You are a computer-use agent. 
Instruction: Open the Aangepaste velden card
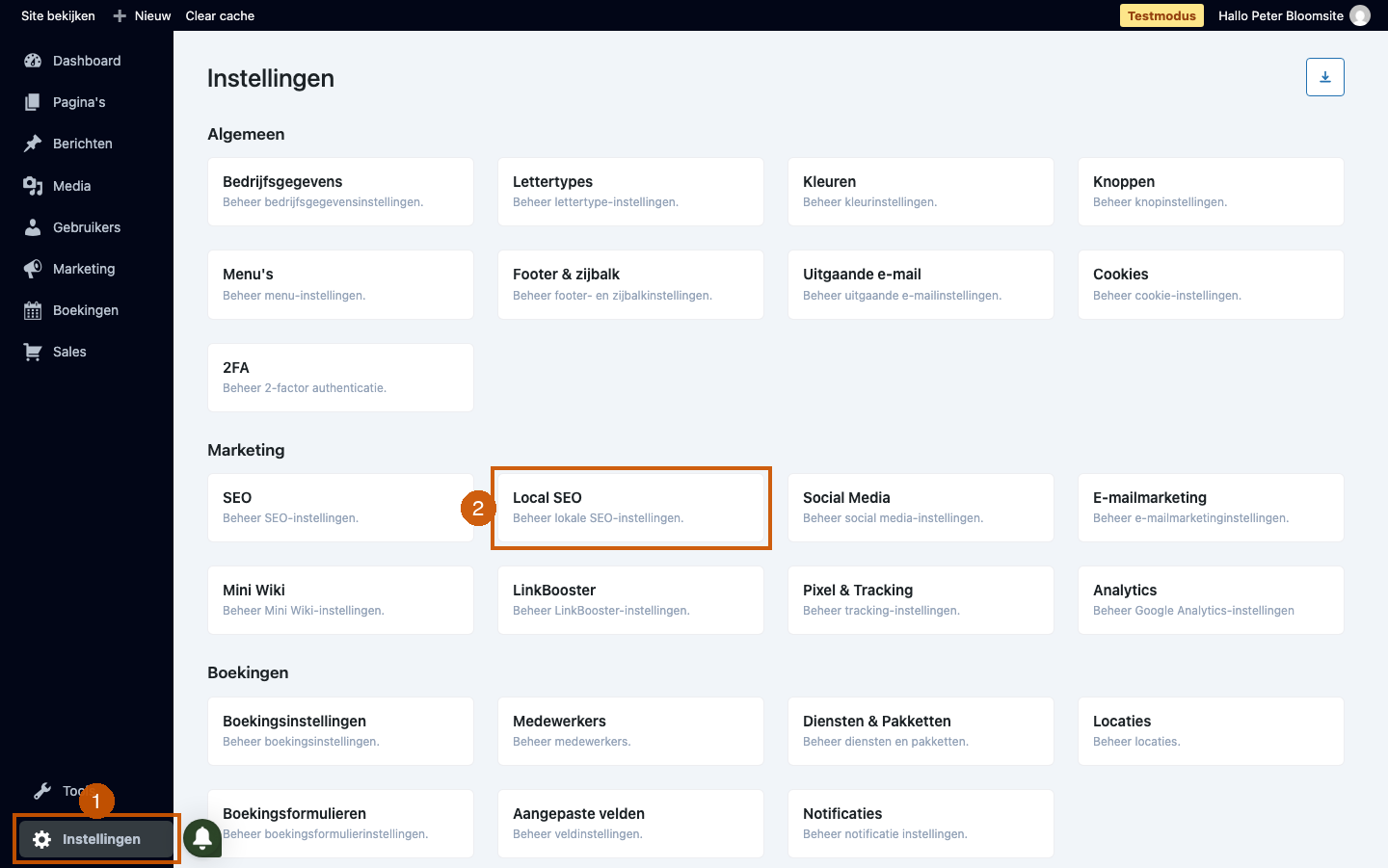point(630,824)
